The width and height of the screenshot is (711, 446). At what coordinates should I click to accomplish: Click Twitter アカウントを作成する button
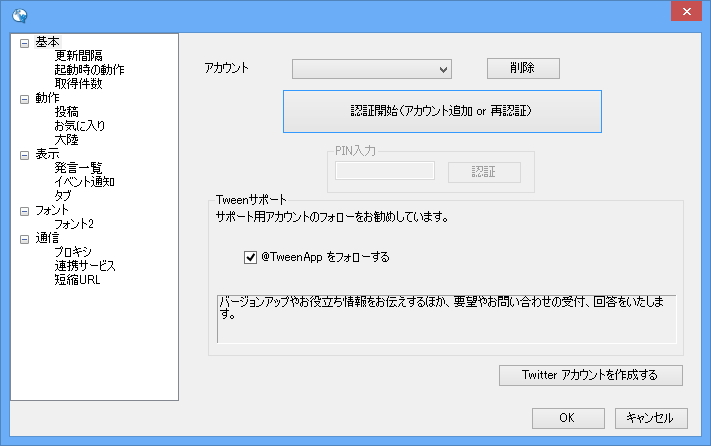click(x=590, y=375)
